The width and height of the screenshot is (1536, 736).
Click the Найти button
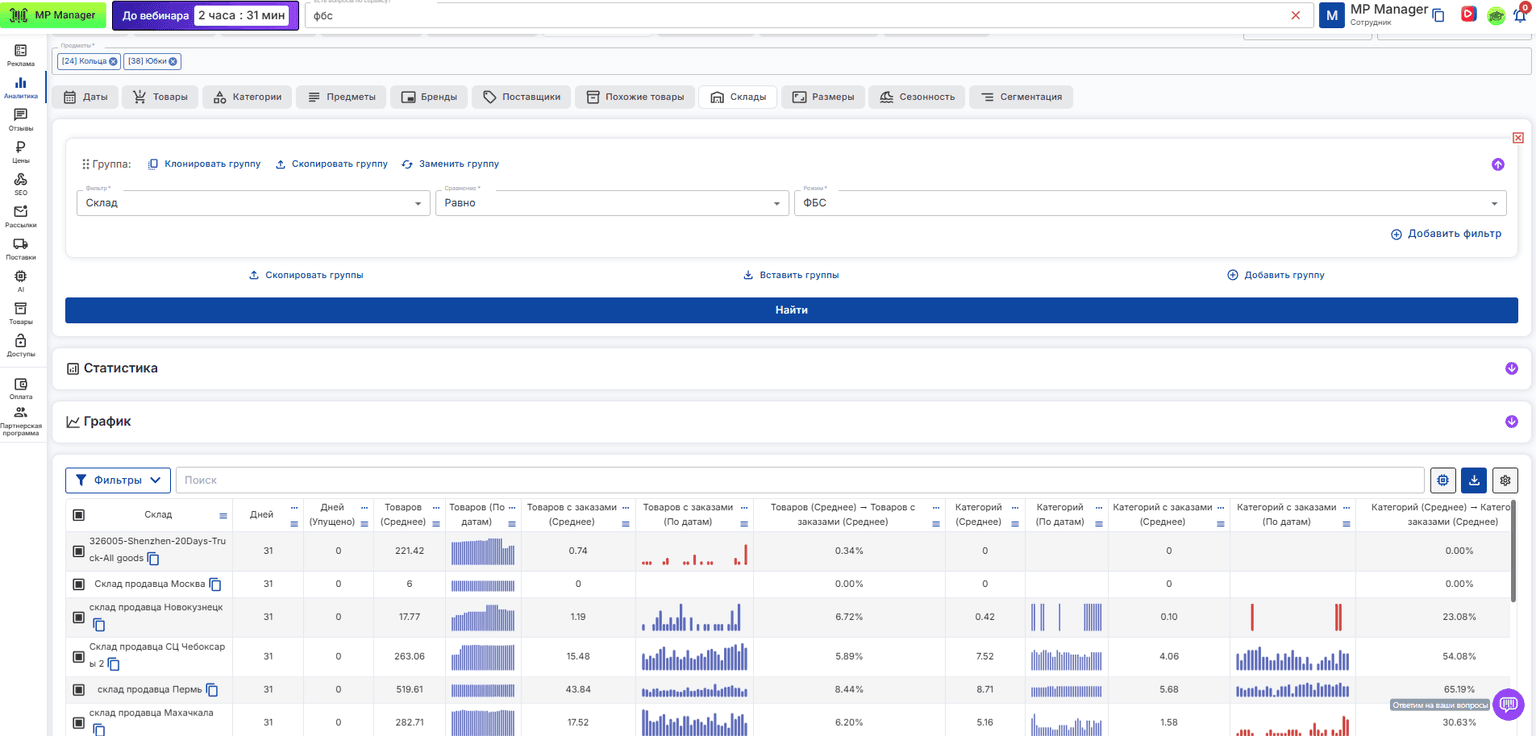click(x=791, y=310)
